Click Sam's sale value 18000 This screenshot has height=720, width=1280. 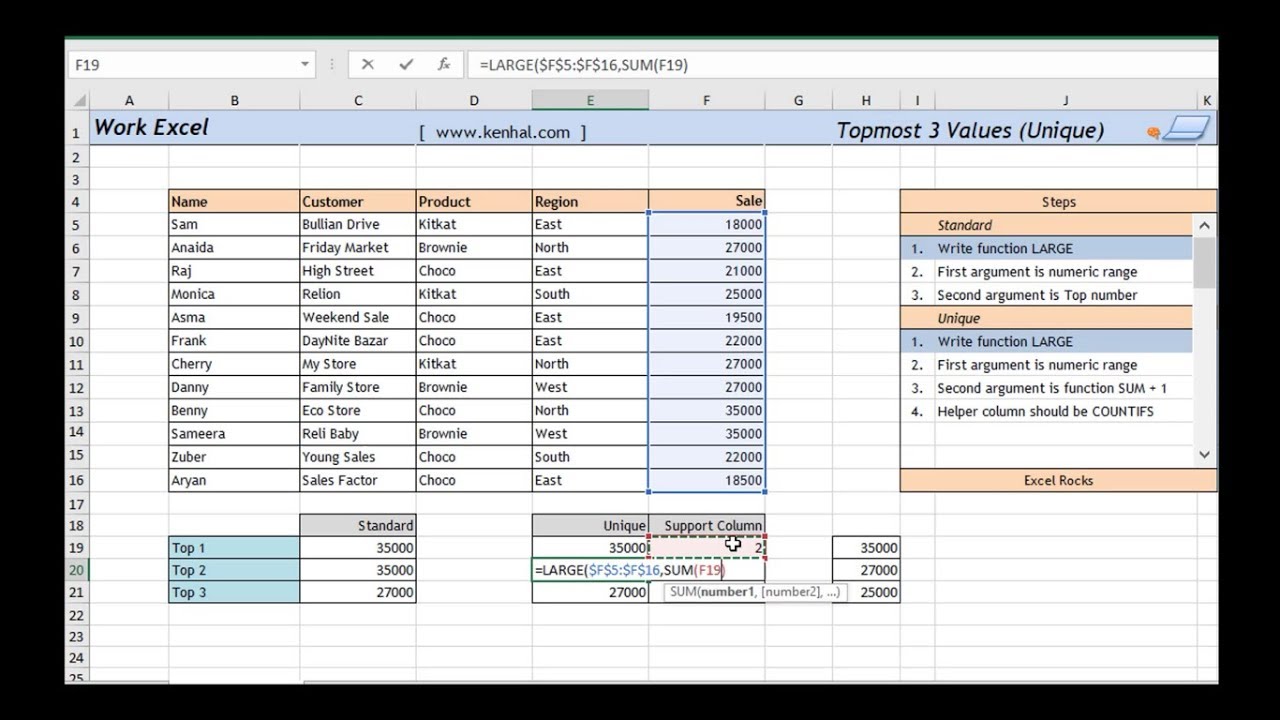[x=706, y=224]
